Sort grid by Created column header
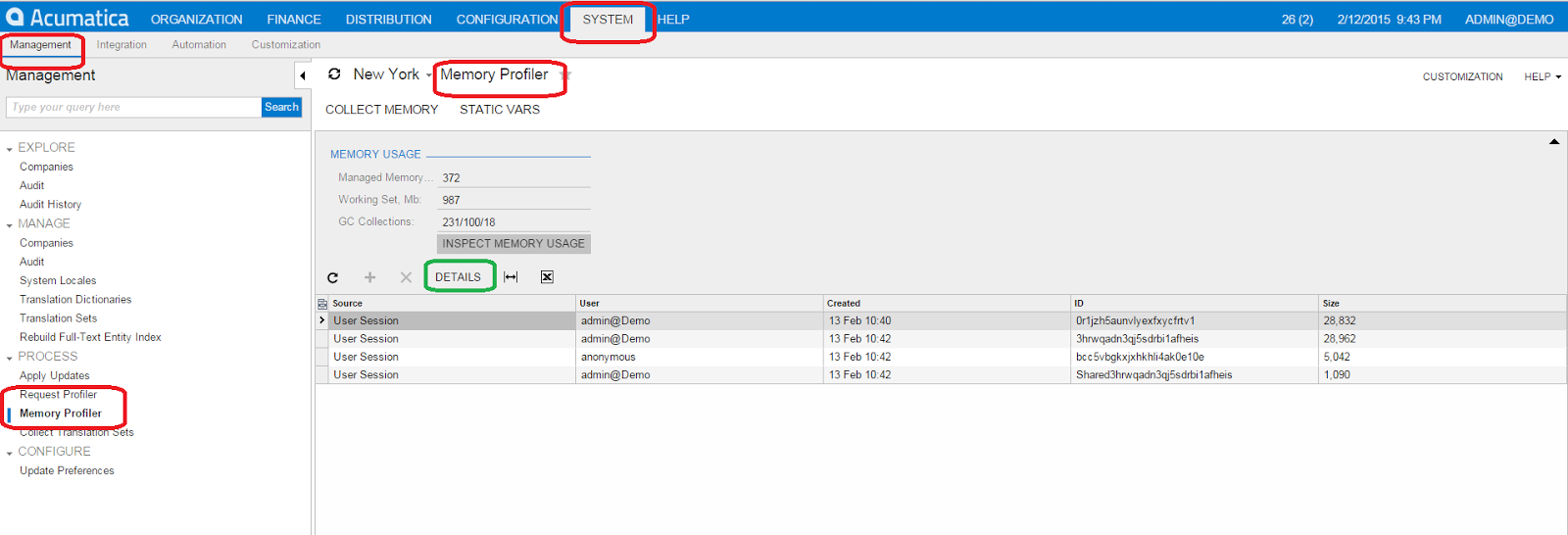Viewport: 1568px width, 535px height. [x=947, y=304]
